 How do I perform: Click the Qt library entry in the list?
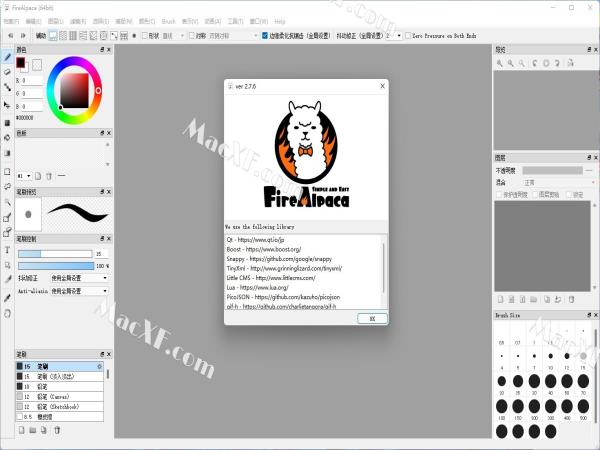click(255, 240)
